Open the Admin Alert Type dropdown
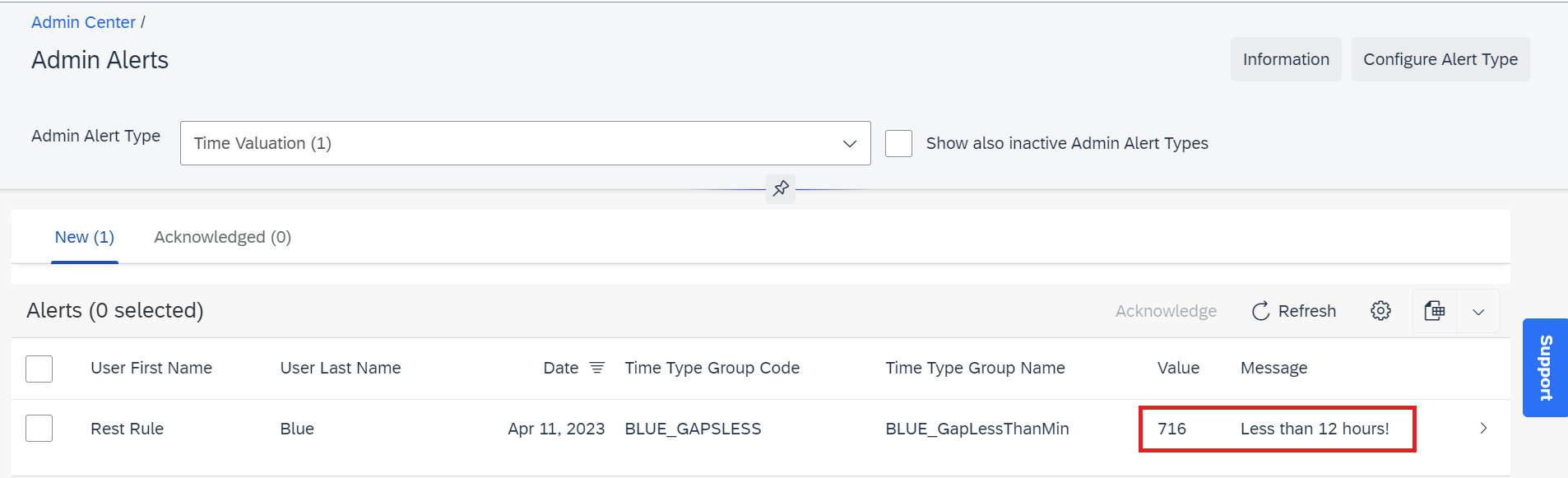The image size is (1568, 478). coord(526,143)
